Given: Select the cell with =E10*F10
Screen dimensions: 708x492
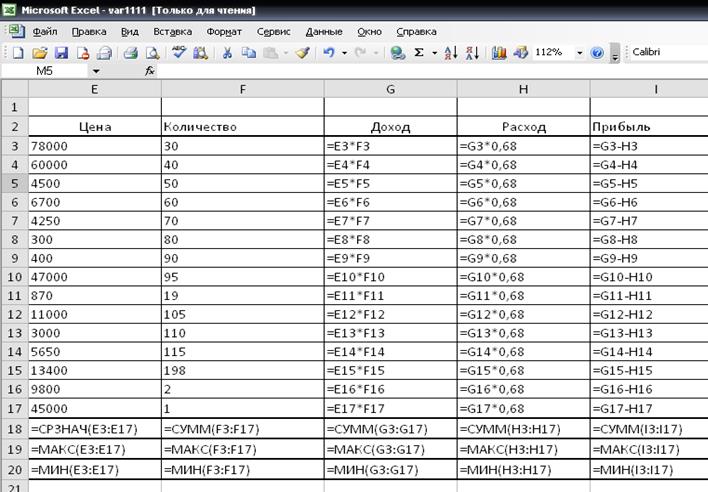Looking at the screenshot, I should (391, 277).
